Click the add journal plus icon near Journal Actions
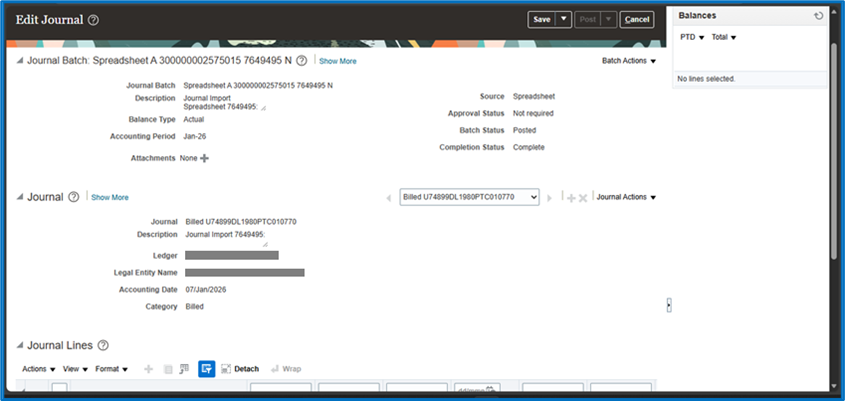 click(571, 198)
